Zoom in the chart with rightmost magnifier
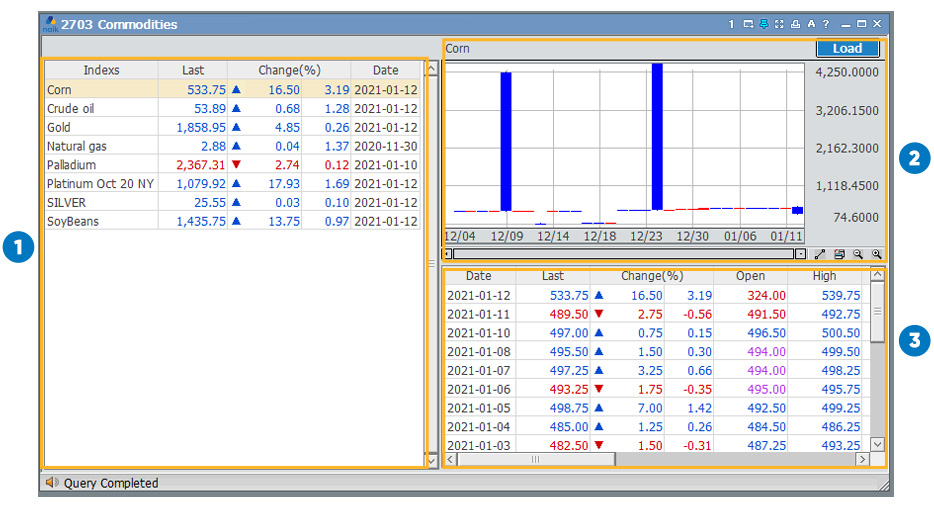This screenshot has width=934, height=526. 876,254
